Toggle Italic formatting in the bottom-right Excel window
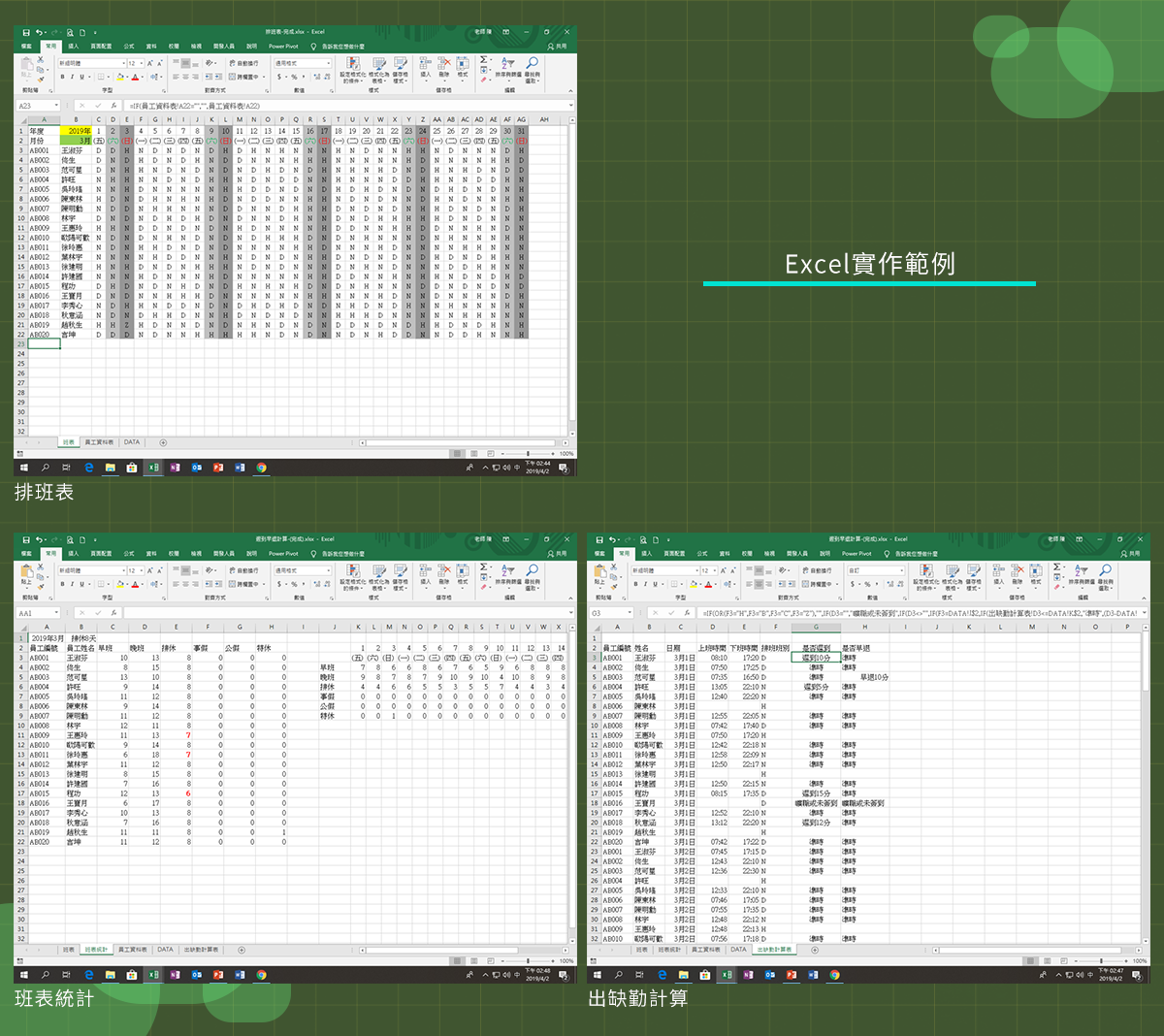Image resolution: width=1164 pixels, height=1036 pixels. click(x=645, y=584)
